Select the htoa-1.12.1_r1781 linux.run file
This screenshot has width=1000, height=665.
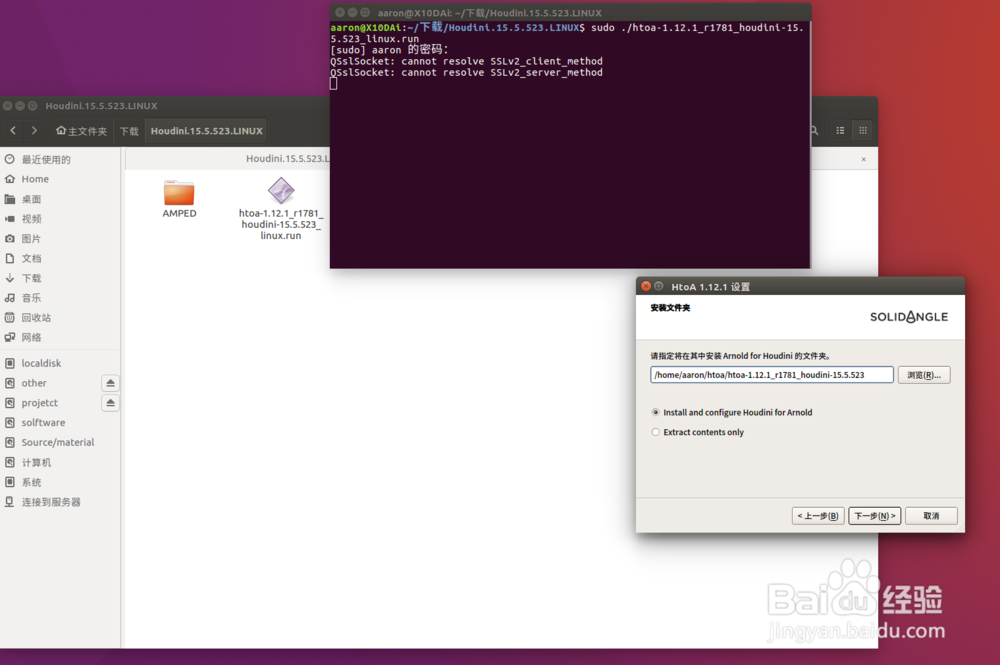point(281,208)
